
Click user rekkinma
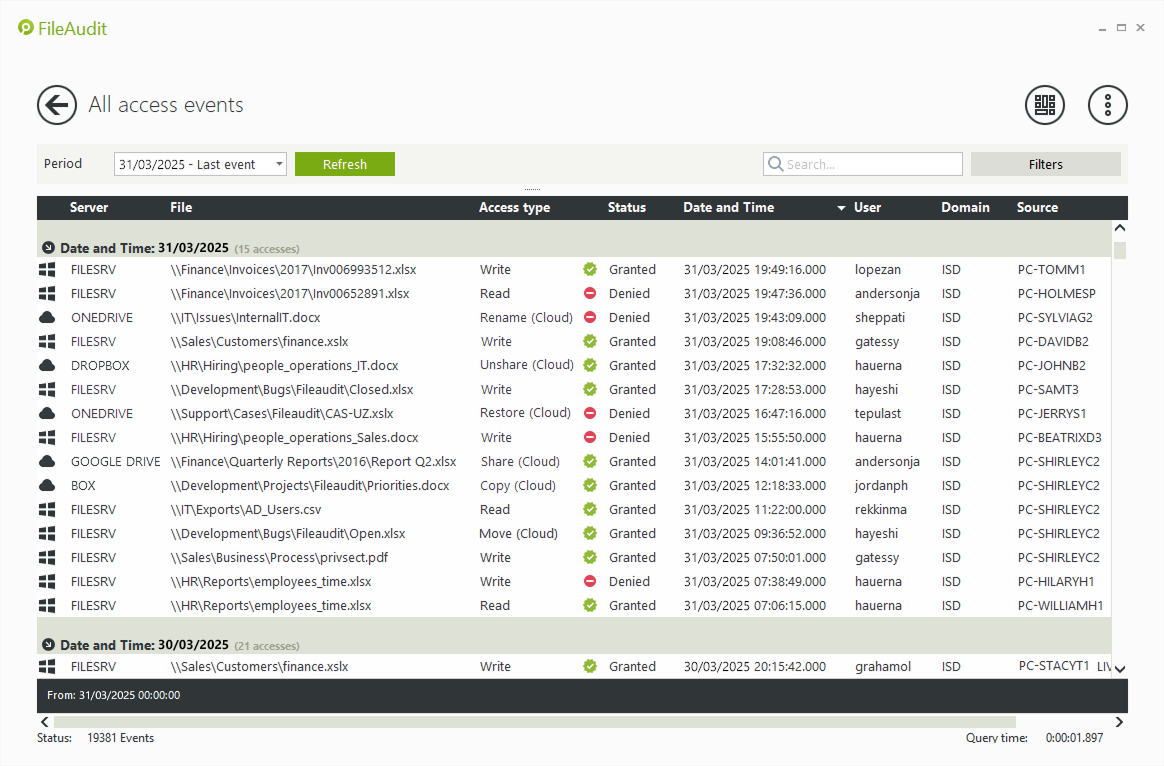click(880, 509)
